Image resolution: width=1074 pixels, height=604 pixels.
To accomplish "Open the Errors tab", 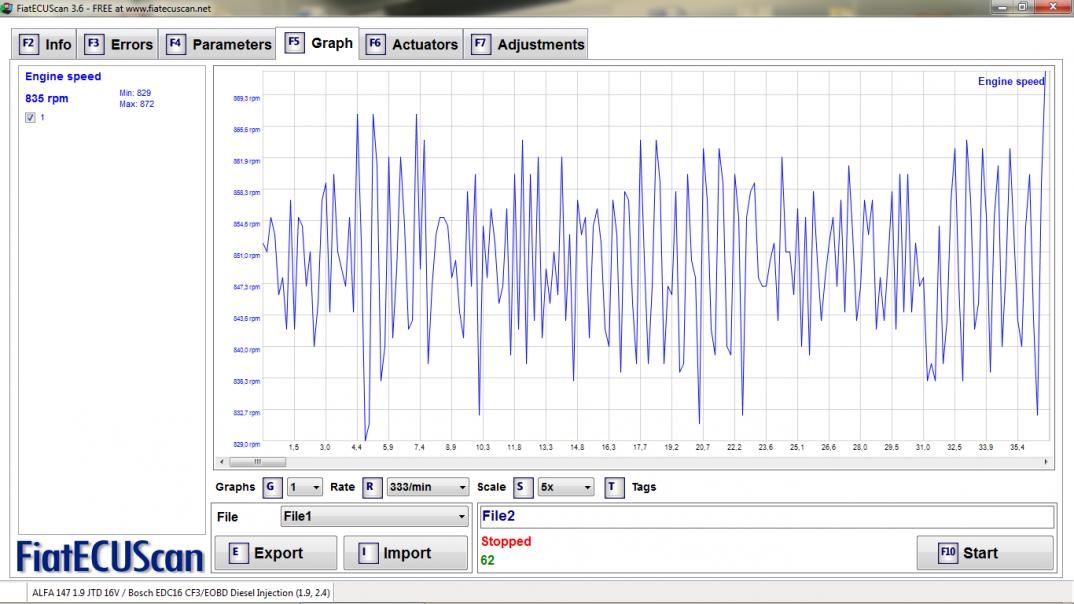I will tap(119, 44).
